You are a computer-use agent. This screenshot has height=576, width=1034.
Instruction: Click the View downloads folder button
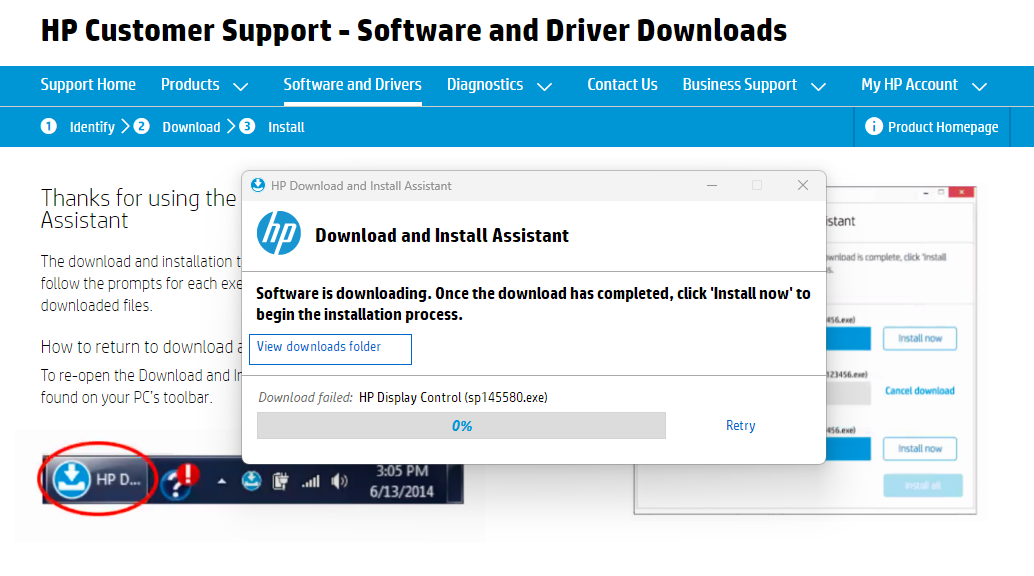[x=330, y=349]
